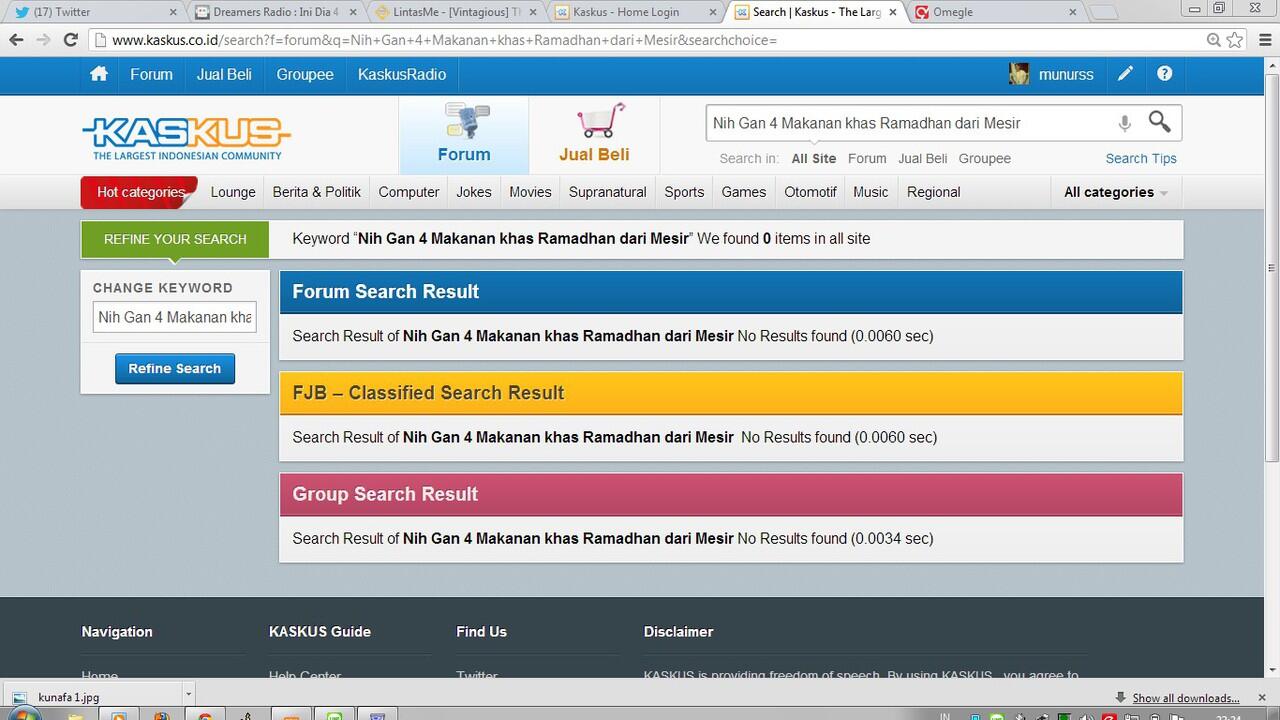Viewport: 1280px width, 720px height.
Task: Click the Forum Search Result header
Action: point(731,292)
